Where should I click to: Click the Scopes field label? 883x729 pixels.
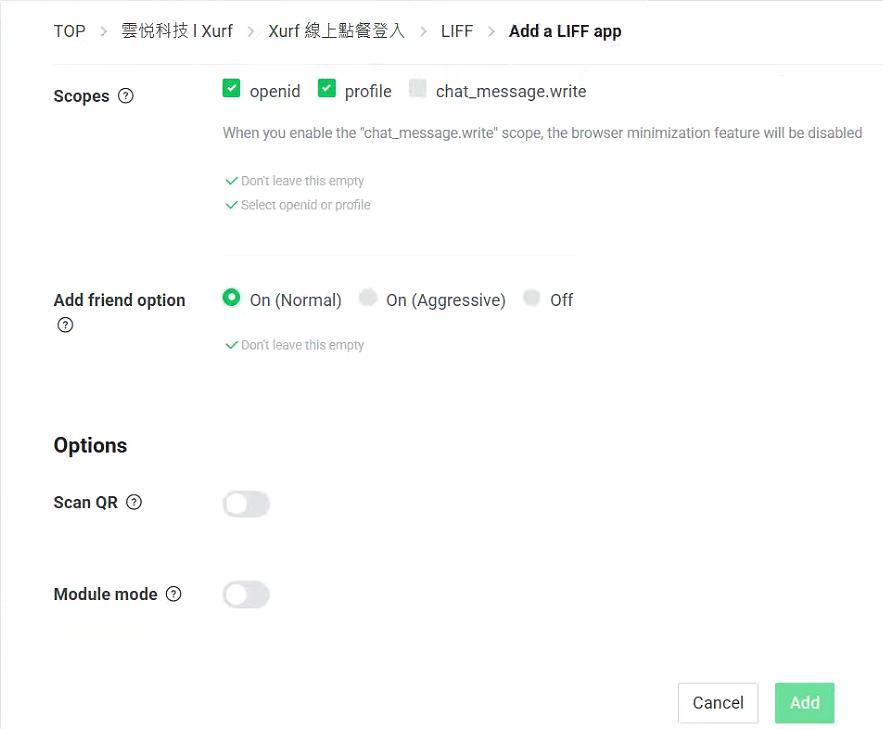(81, 96)
